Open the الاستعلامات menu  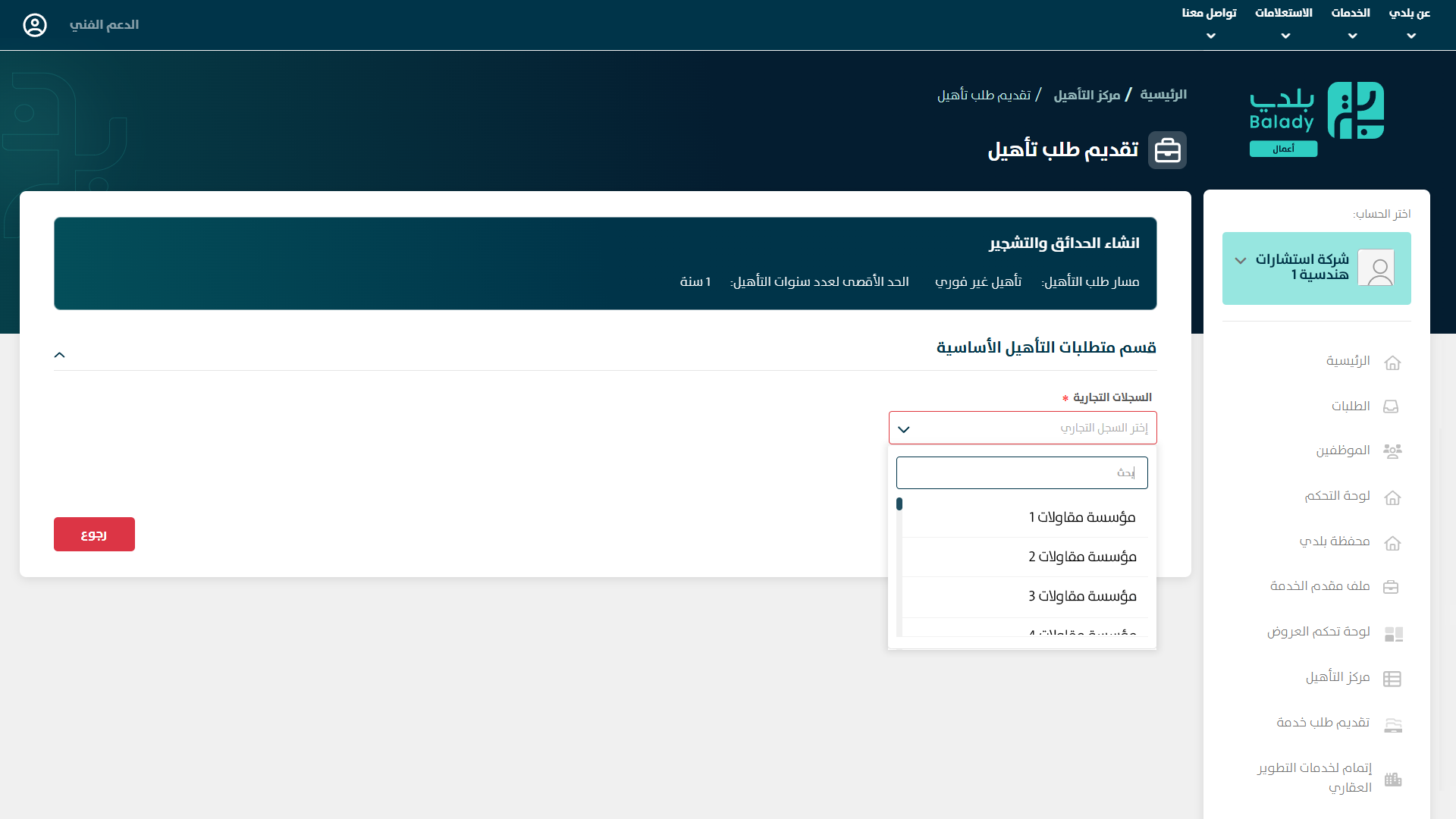click(1283, 23)
